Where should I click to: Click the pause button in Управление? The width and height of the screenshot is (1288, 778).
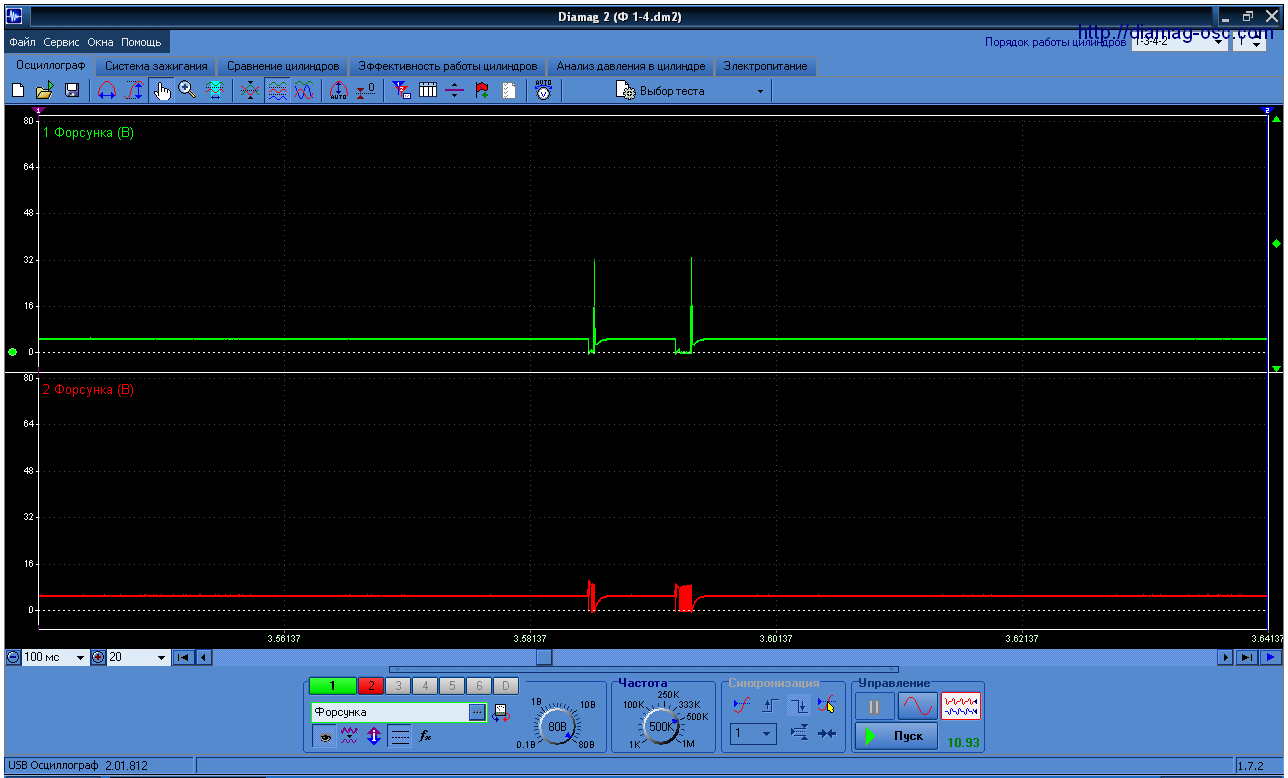[874, 707]
